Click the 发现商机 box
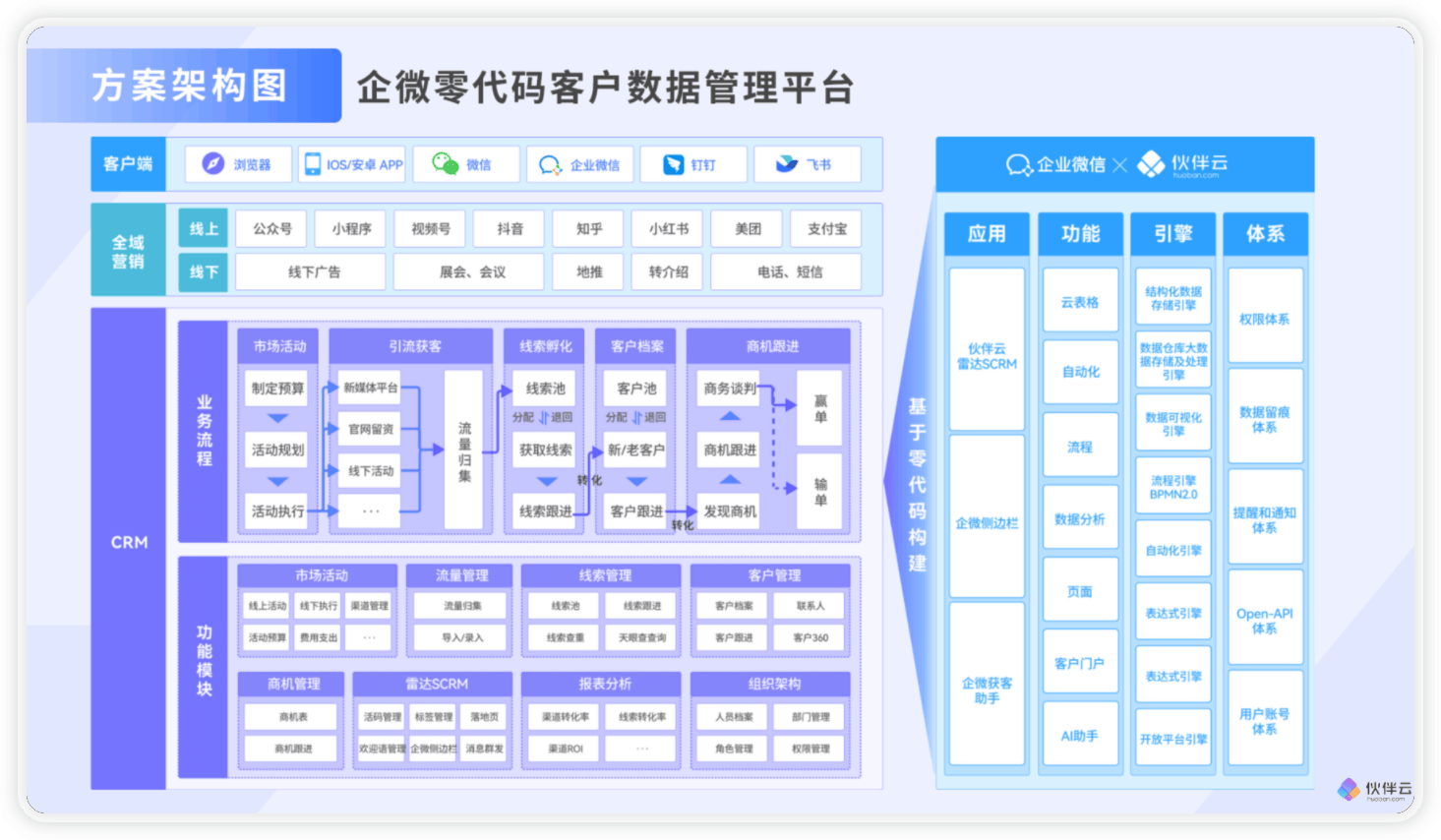The width and height of the screenshot is (1441, 840). point(730,511)
